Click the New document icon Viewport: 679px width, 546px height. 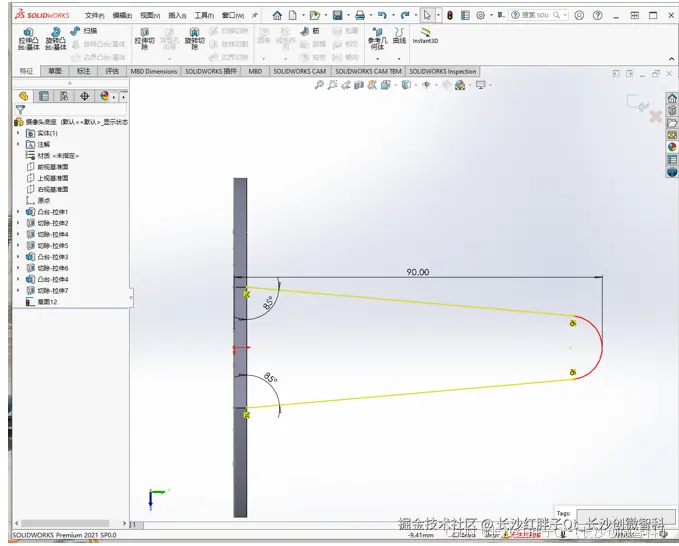pos(293,15)
